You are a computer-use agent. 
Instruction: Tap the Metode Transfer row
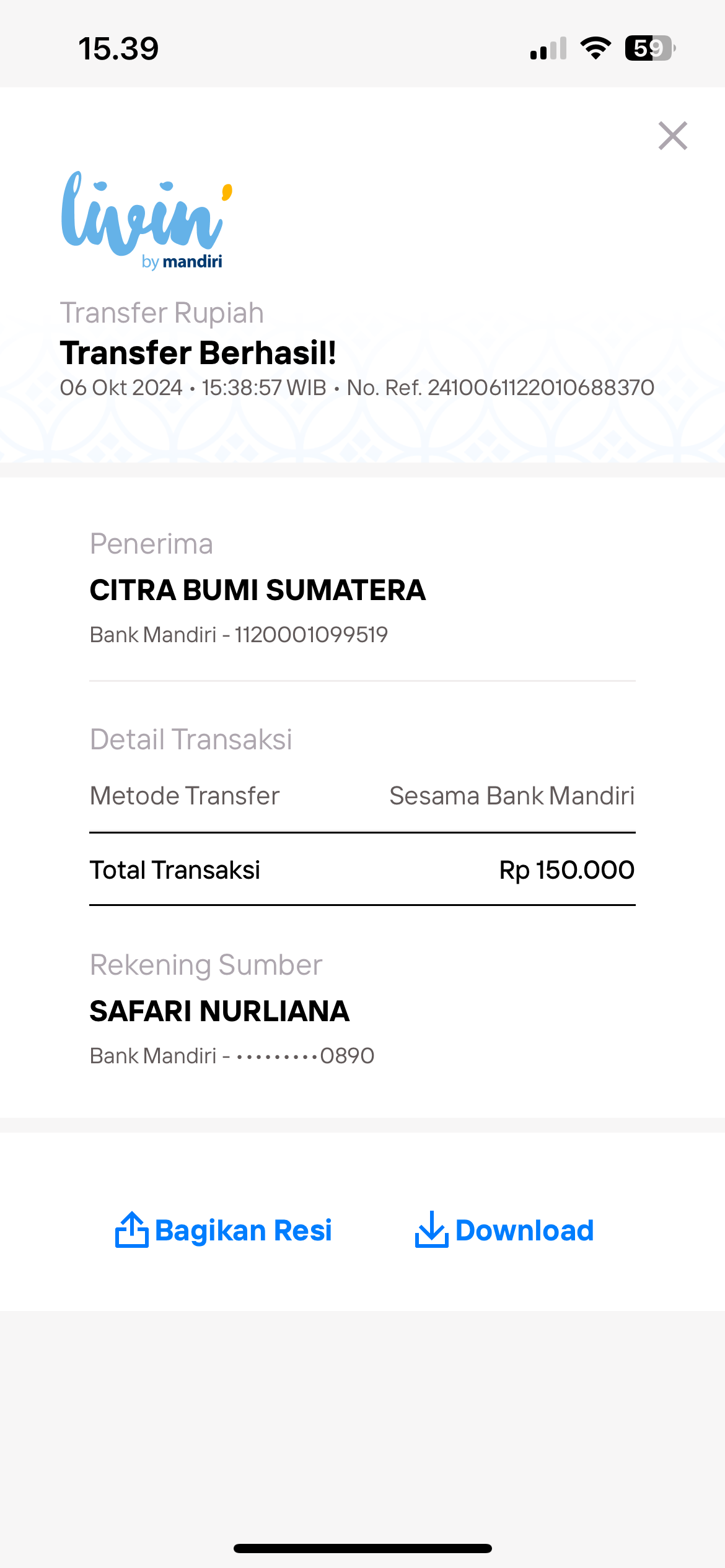coord(362,796)
